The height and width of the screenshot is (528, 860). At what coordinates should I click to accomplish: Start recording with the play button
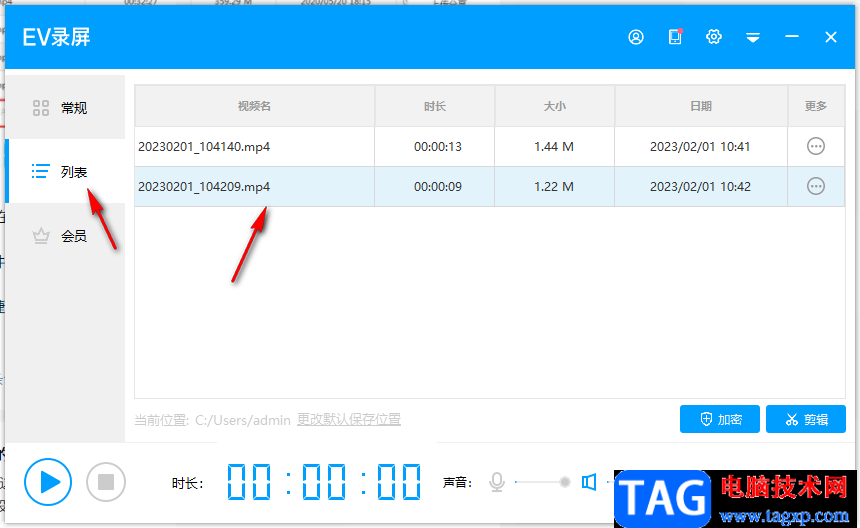pos(48,482)
